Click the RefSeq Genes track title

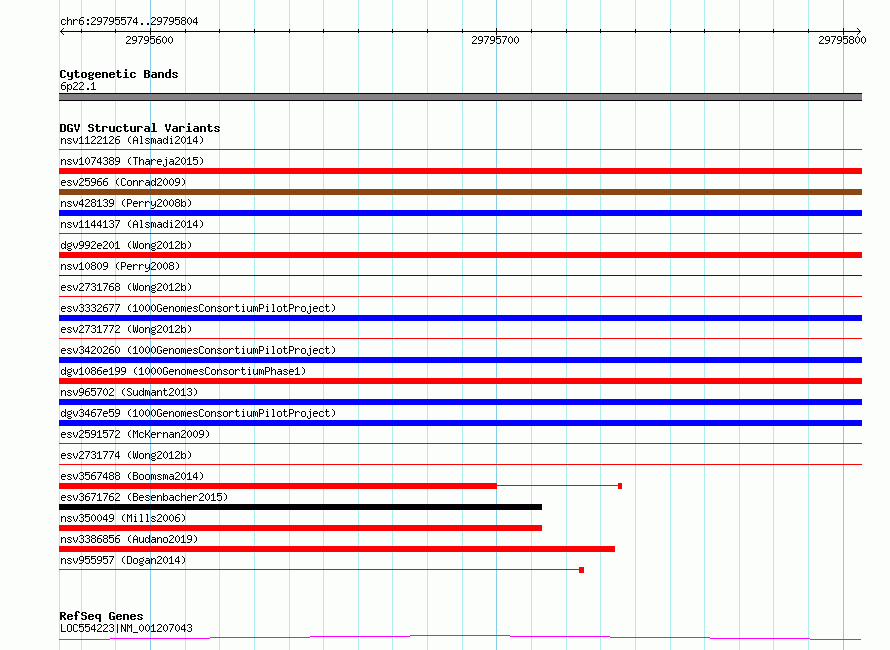[x=101, y=616]
